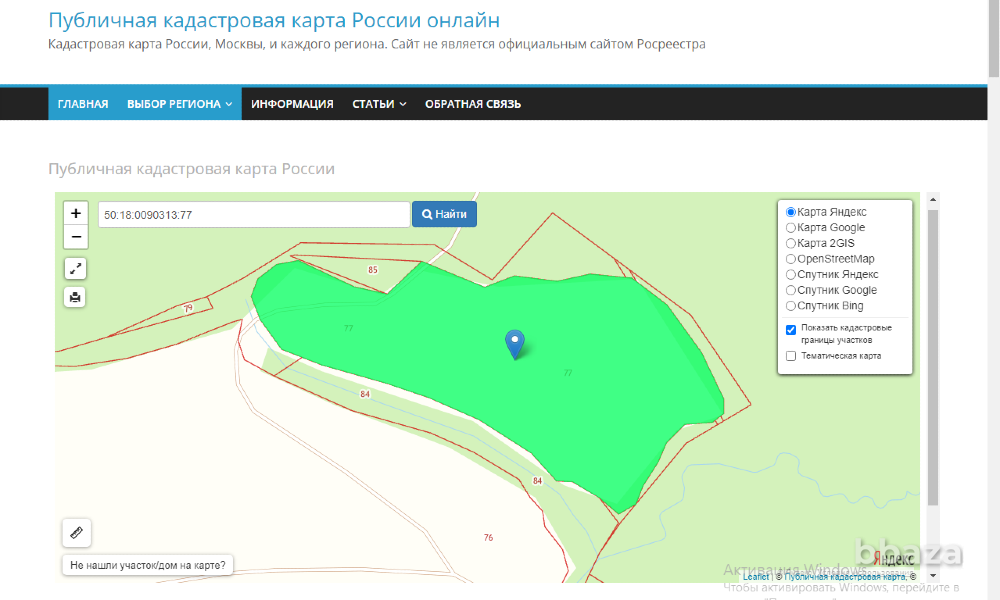Switch to the OpenStreetMap layer
This screenshot has width=1000, height=600.
[791, 258]
